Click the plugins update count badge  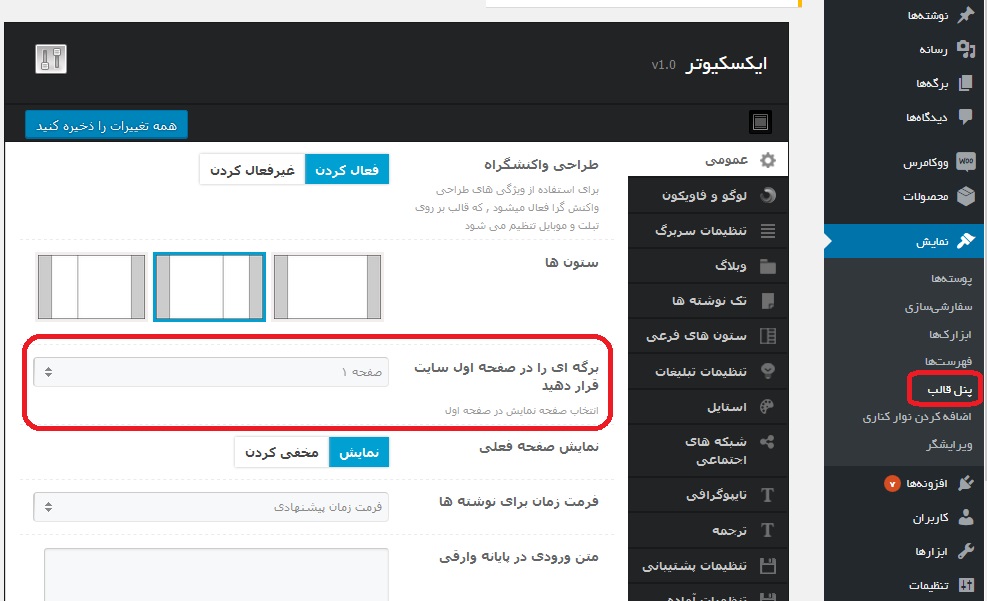point(892,484)
